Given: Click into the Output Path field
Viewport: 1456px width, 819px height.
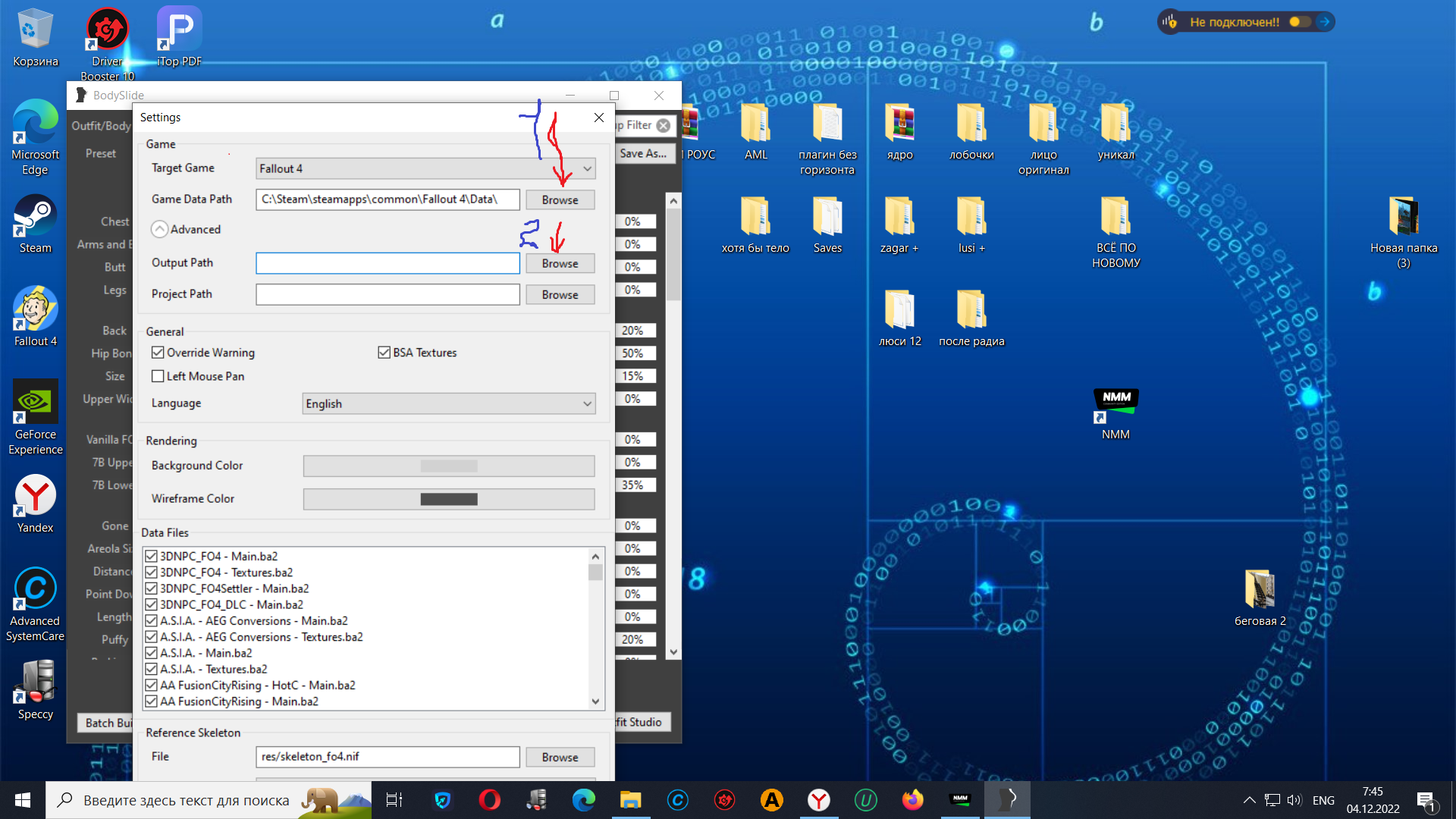Looking at the screenshot, I should point(388,263).
